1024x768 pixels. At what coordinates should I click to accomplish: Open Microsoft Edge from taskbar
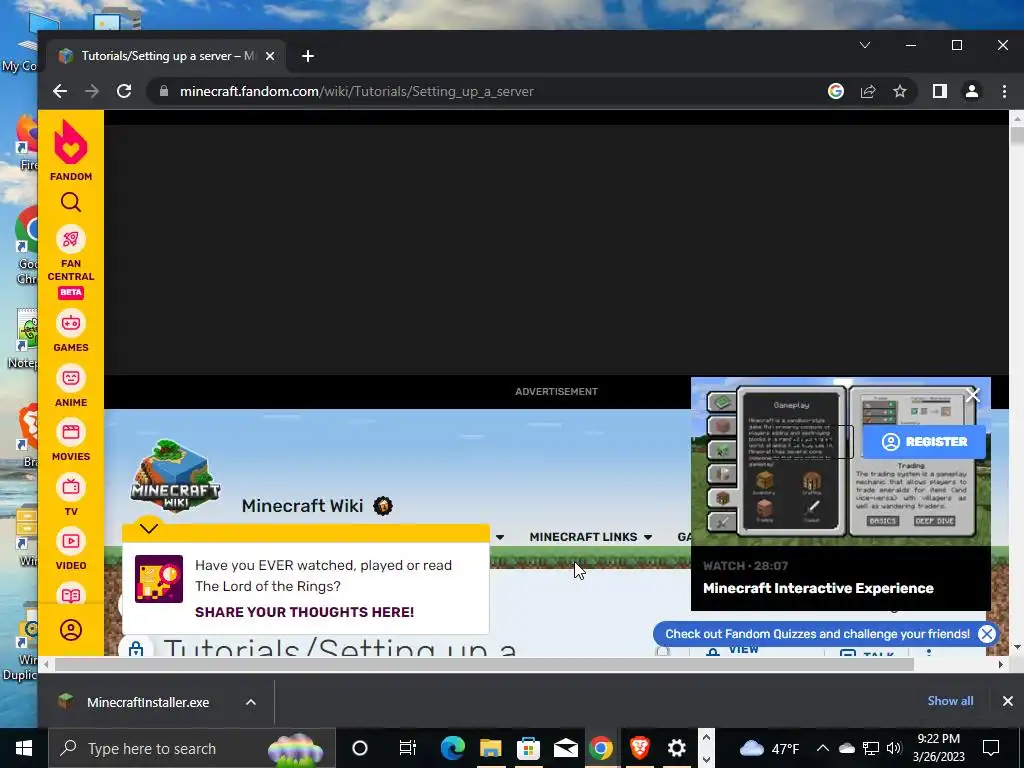coord(452,748)
